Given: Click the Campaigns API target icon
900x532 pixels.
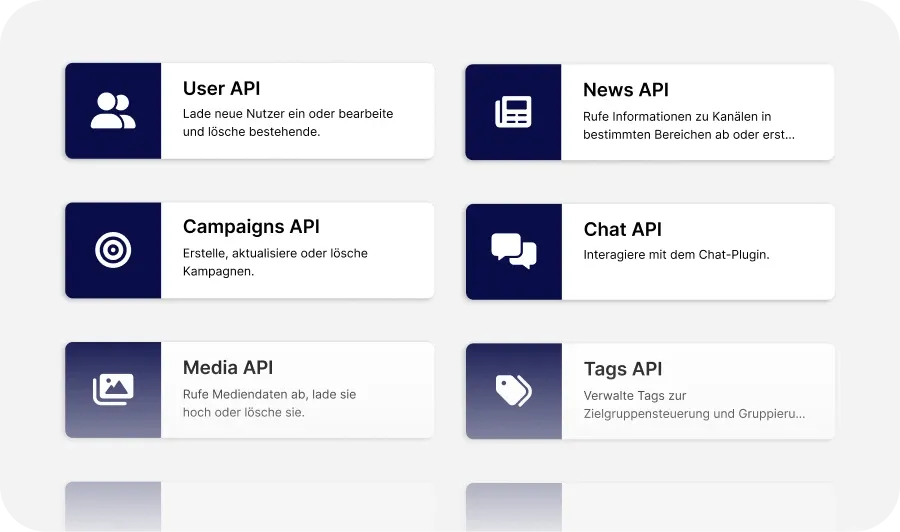Looking at the screenshot, I should pyautogui.click(x=113, y=250).
